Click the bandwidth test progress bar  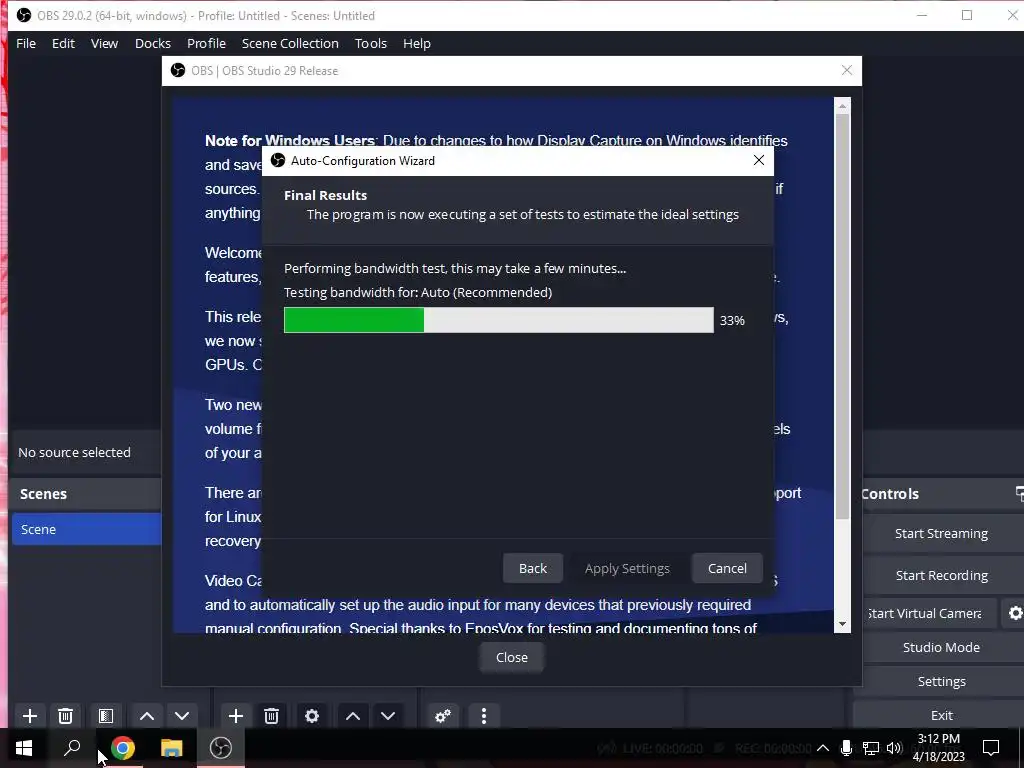499,320
